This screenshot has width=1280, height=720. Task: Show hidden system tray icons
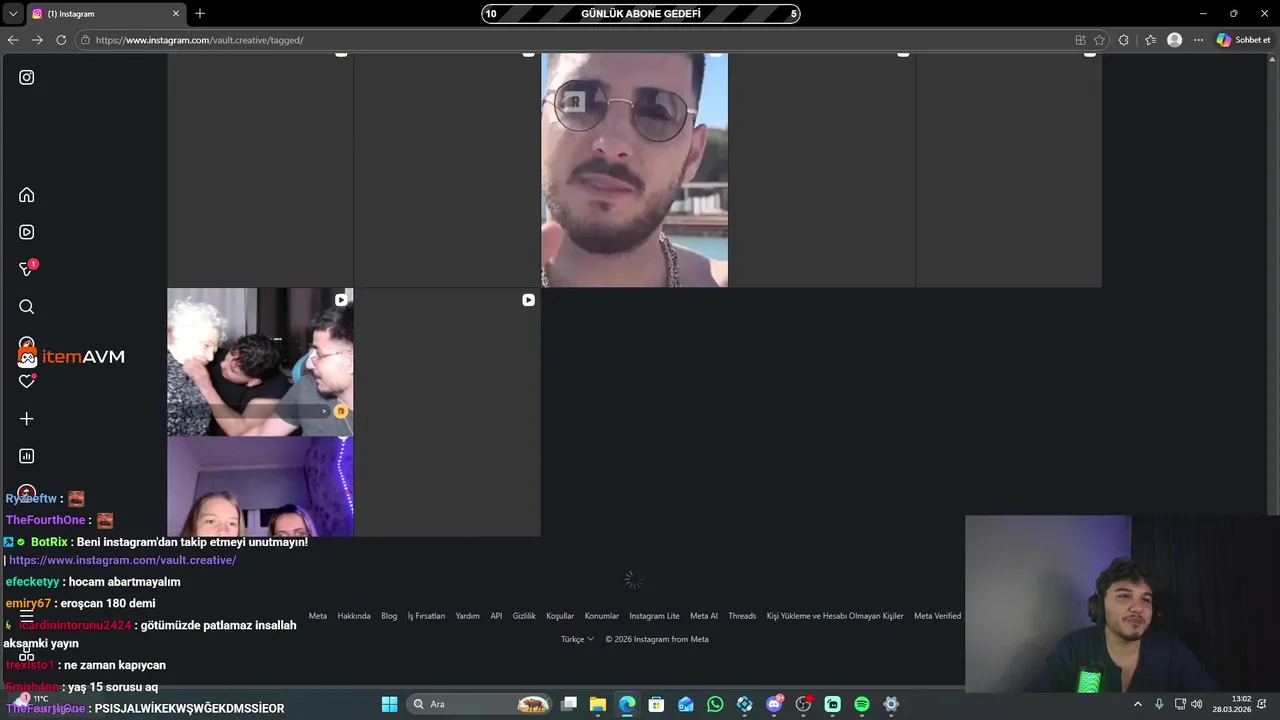[x=1137, y=704]
